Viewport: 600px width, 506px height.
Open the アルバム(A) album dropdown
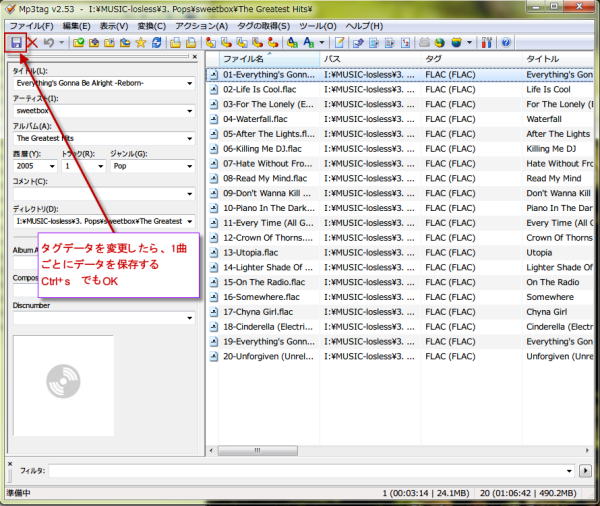[x=189, y=138]
